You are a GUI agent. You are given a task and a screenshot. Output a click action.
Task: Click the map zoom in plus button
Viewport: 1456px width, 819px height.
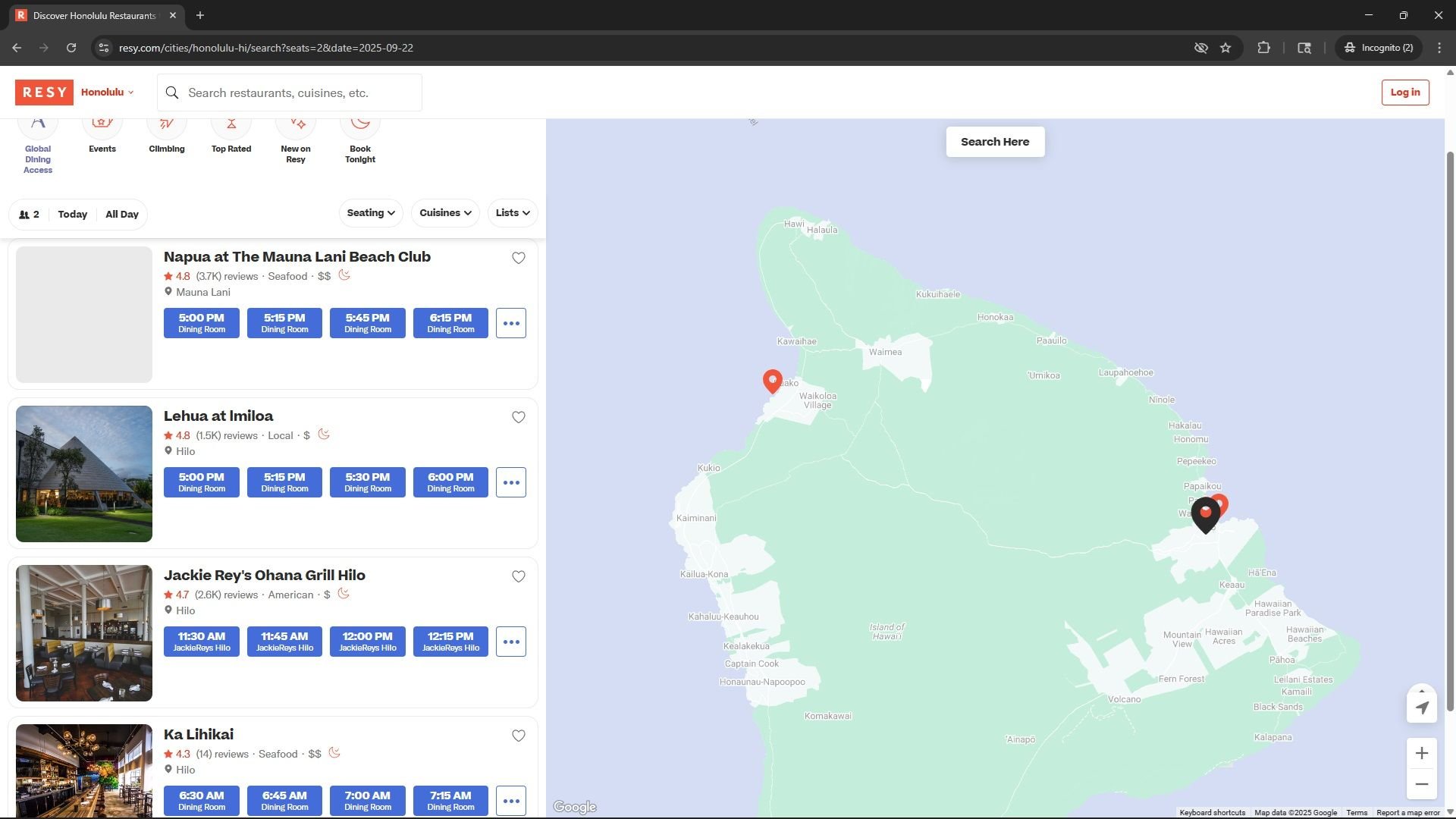tap(1422, 753)
